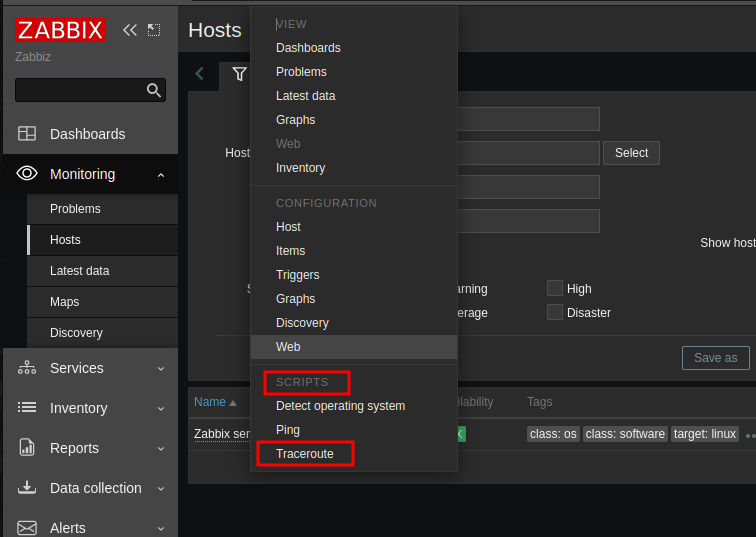Click the Name column sort arrow
This screenshot has height=537, width=756.
click(233, 403)
